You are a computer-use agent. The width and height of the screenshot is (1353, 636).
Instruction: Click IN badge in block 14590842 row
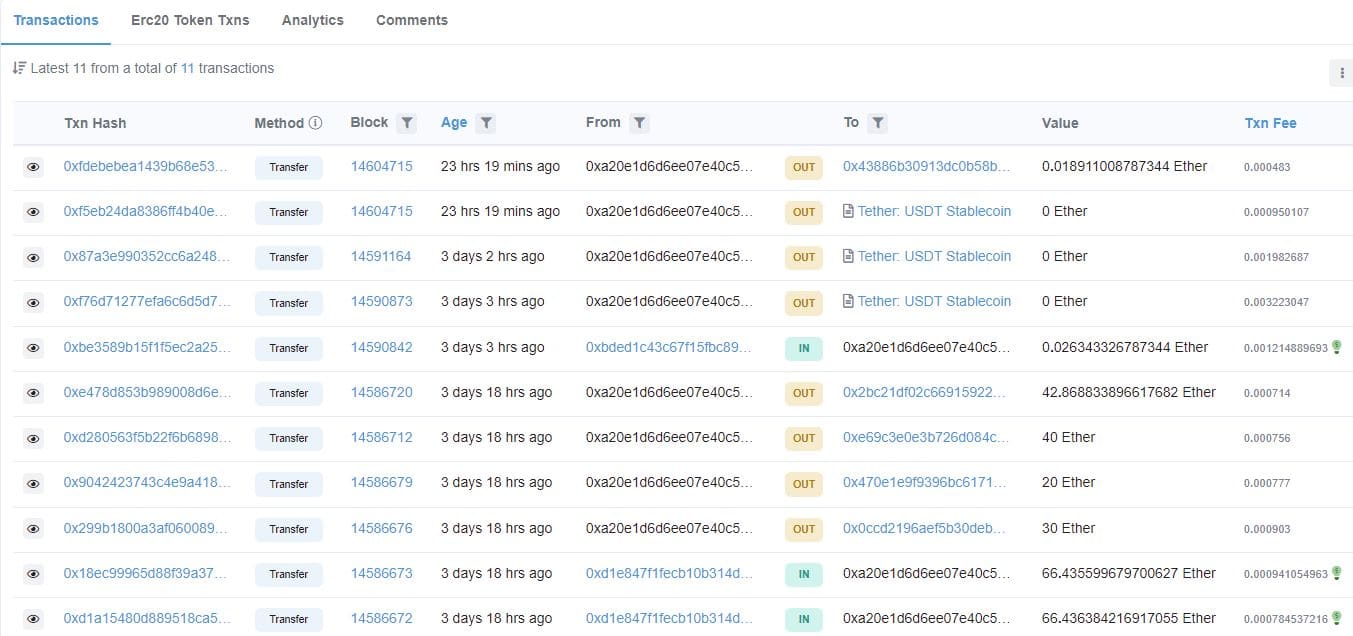[x=804, y=348]
